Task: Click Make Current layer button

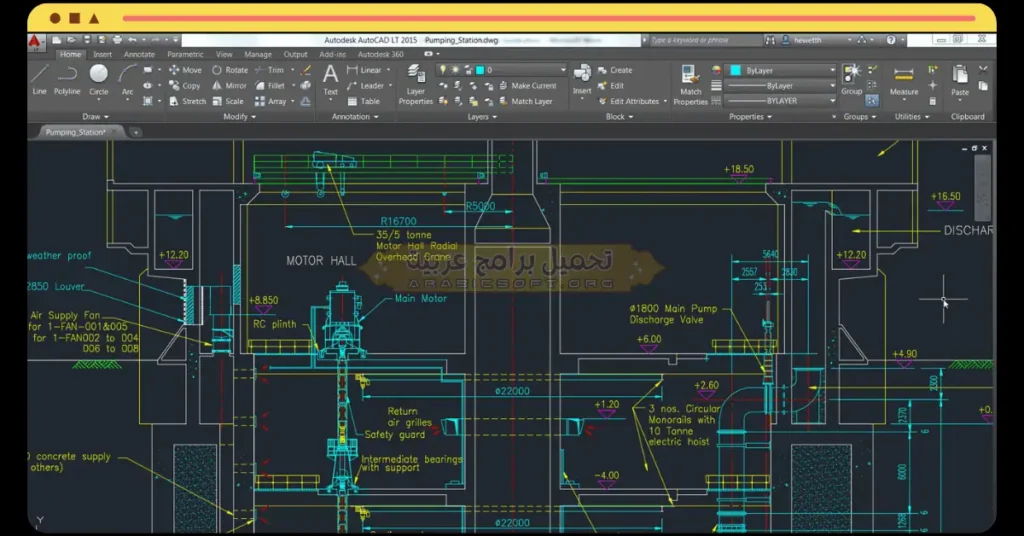Action: pos(528,86)
